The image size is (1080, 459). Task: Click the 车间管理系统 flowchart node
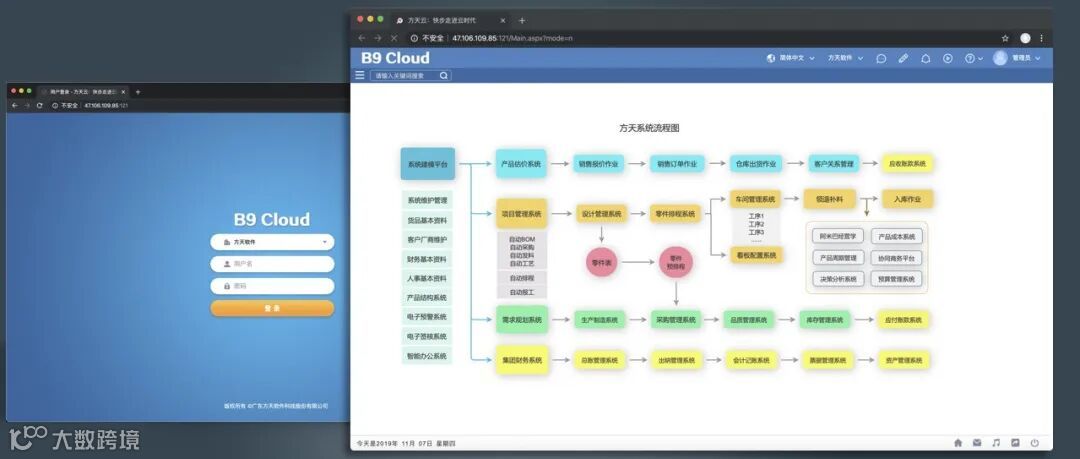click(x=756, y=199)
